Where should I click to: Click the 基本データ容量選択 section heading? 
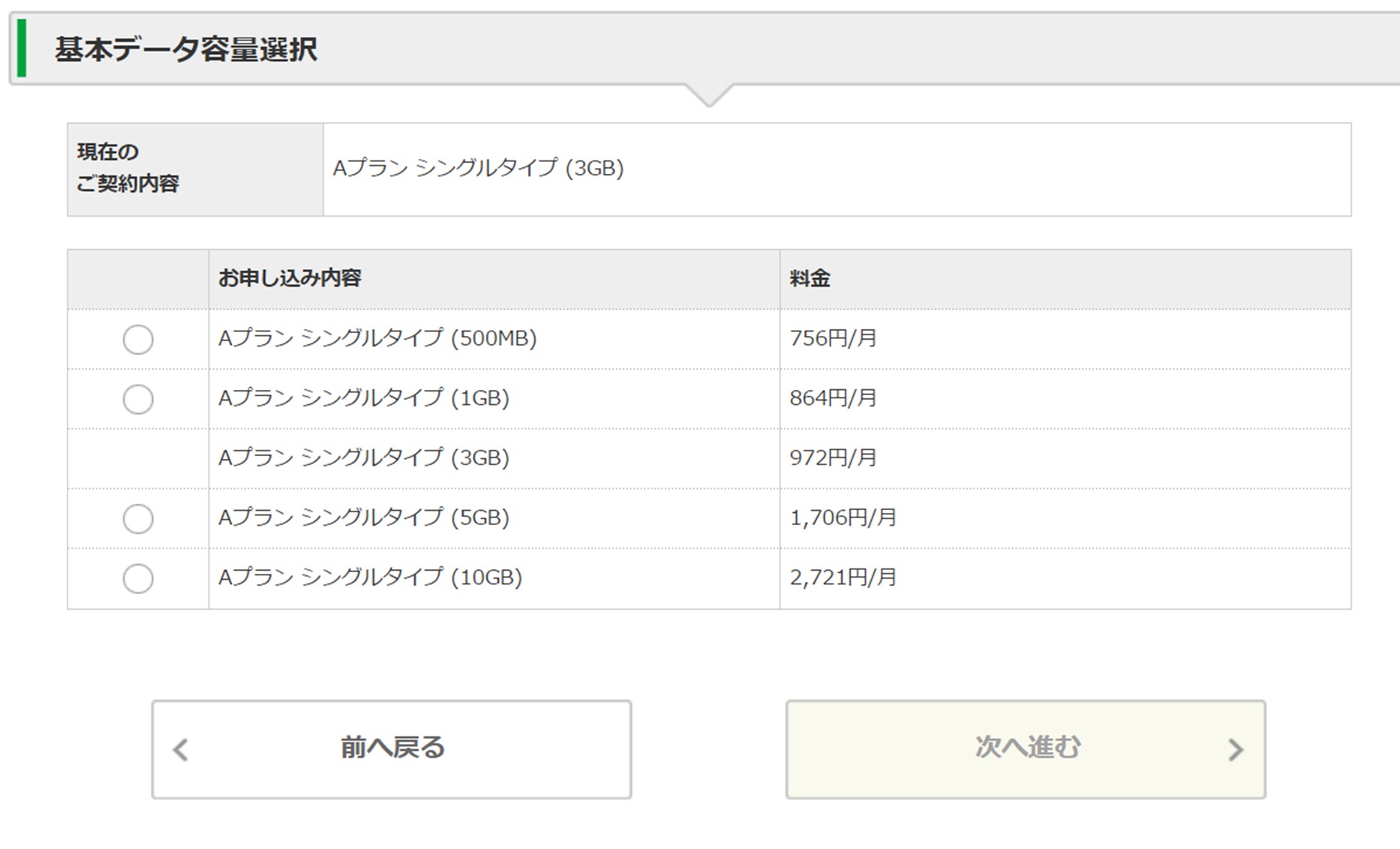(x=186, y=49)
